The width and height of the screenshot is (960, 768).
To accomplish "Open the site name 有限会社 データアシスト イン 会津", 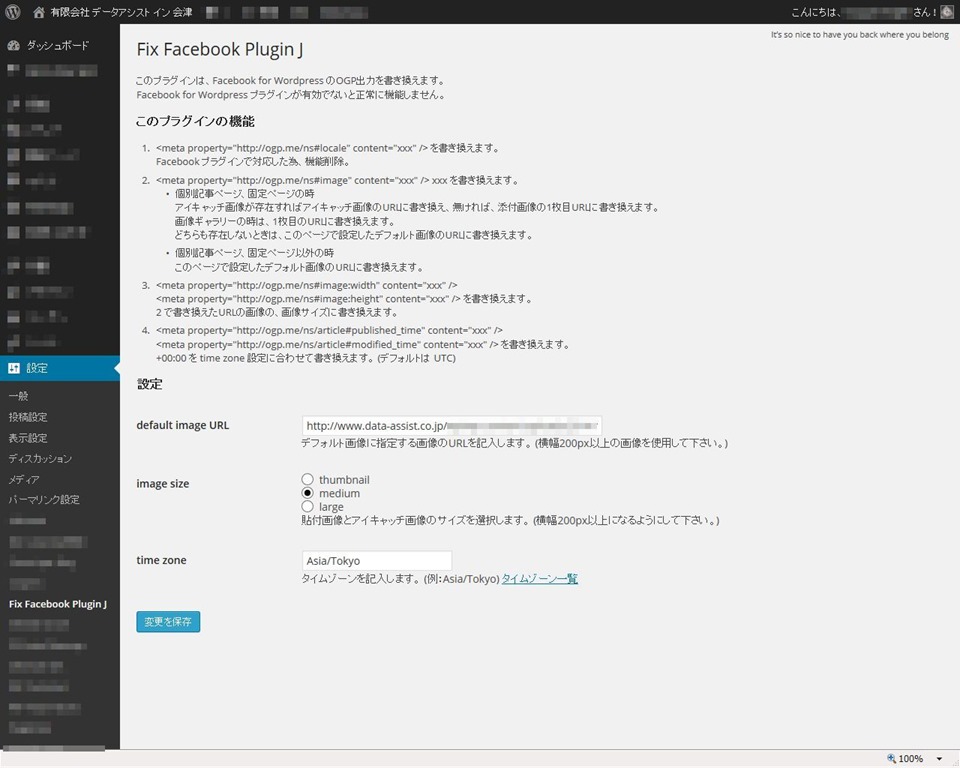I will [x=121, y=12].
